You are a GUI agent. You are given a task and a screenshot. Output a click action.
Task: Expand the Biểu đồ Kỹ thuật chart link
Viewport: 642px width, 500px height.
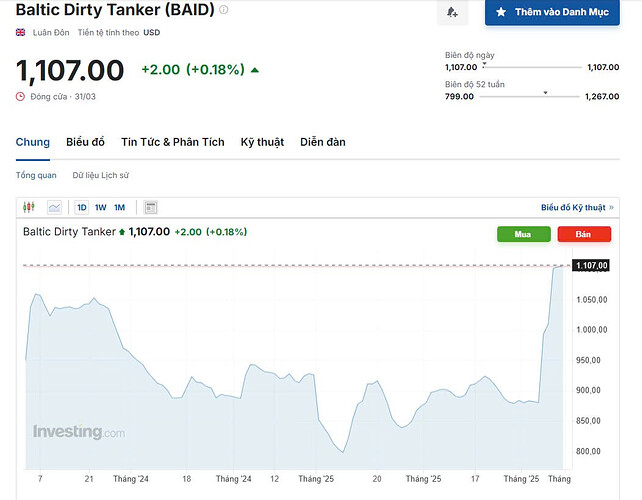tap(574, 207)
